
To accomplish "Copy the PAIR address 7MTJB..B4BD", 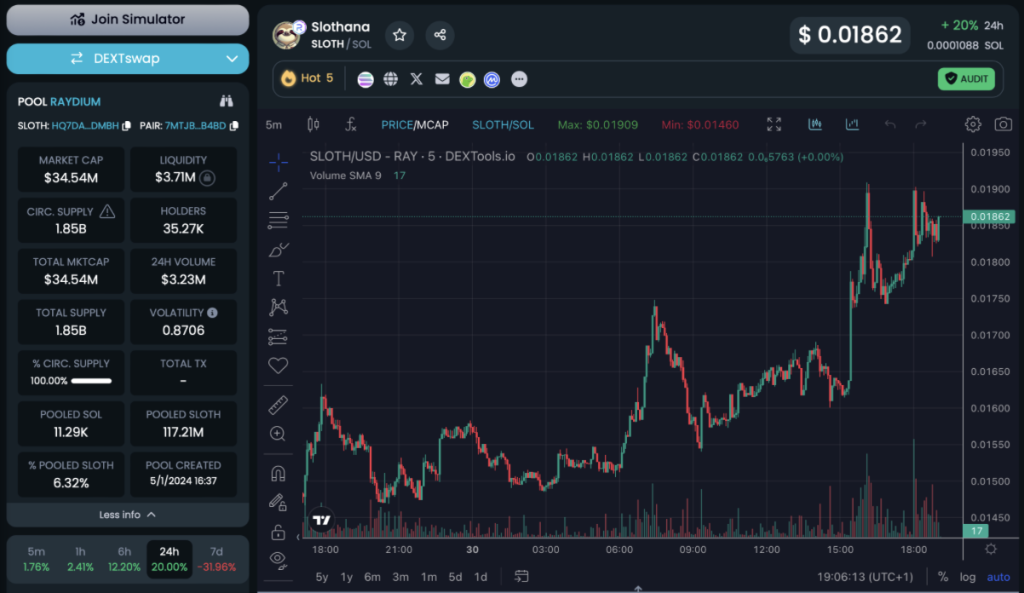I will point(234,125).
